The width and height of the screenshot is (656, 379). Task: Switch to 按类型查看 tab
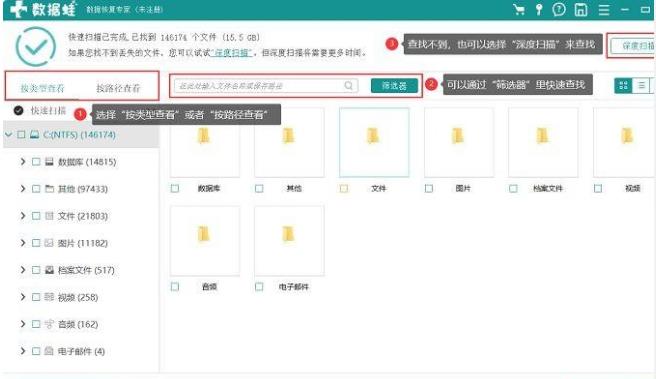click(x=42, y=88)
